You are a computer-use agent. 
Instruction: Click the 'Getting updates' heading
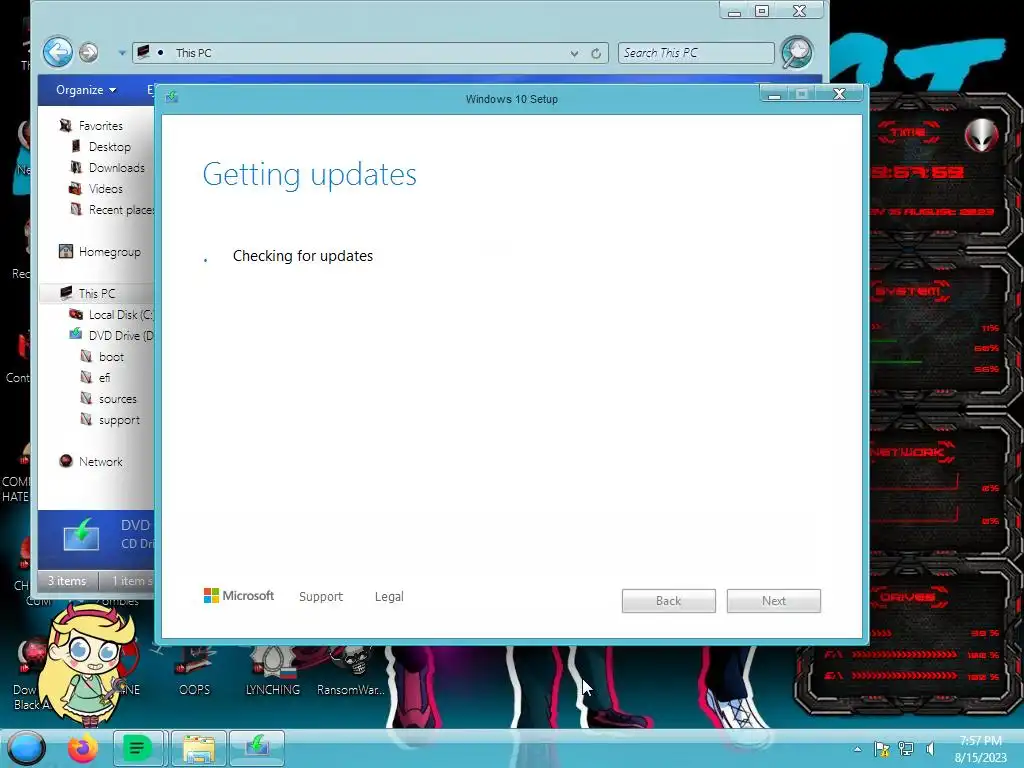(x=309, y=174)
